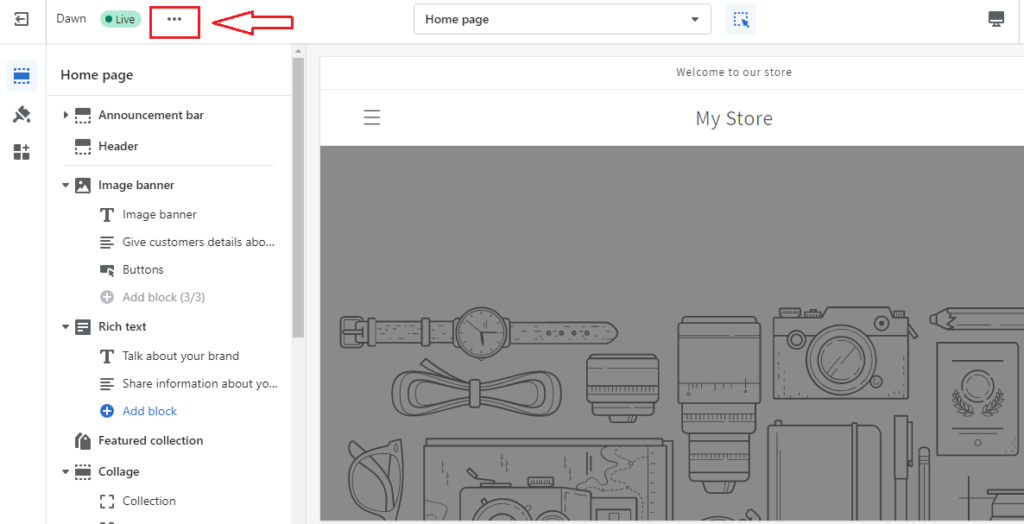Viewport: 1024px width, 524px height.
Task: Select the Header section
Action: tap(118, 146)
